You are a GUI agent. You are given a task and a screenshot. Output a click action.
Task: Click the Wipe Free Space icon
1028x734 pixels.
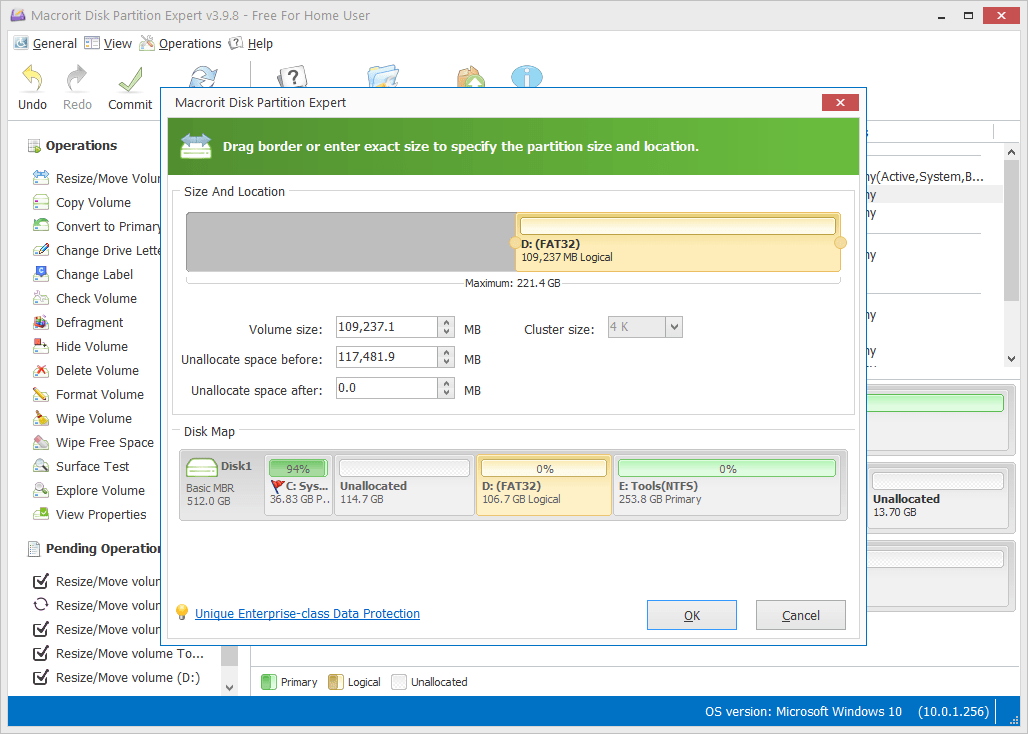(41, 442)
